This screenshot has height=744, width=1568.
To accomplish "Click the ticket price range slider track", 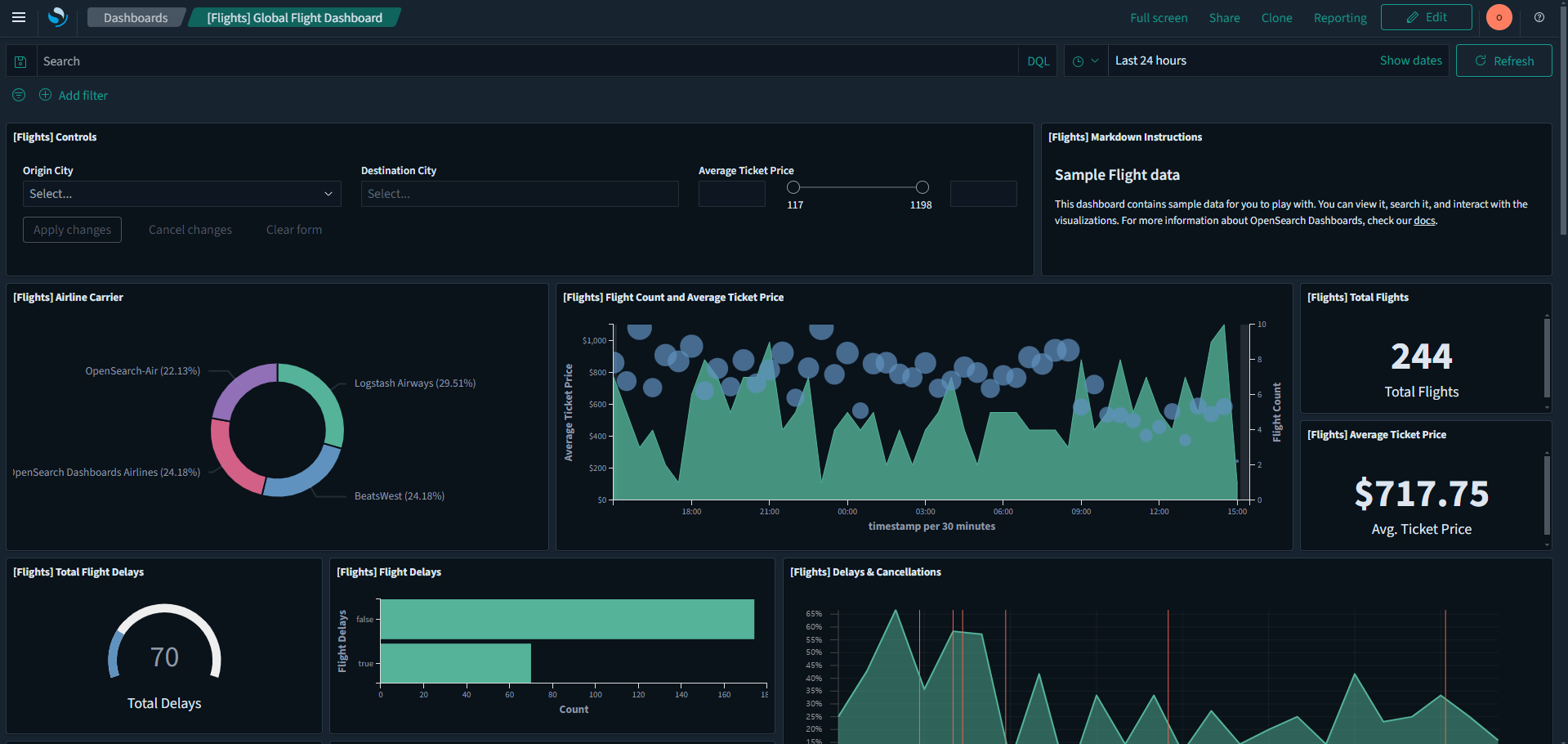I will [857, 187].
